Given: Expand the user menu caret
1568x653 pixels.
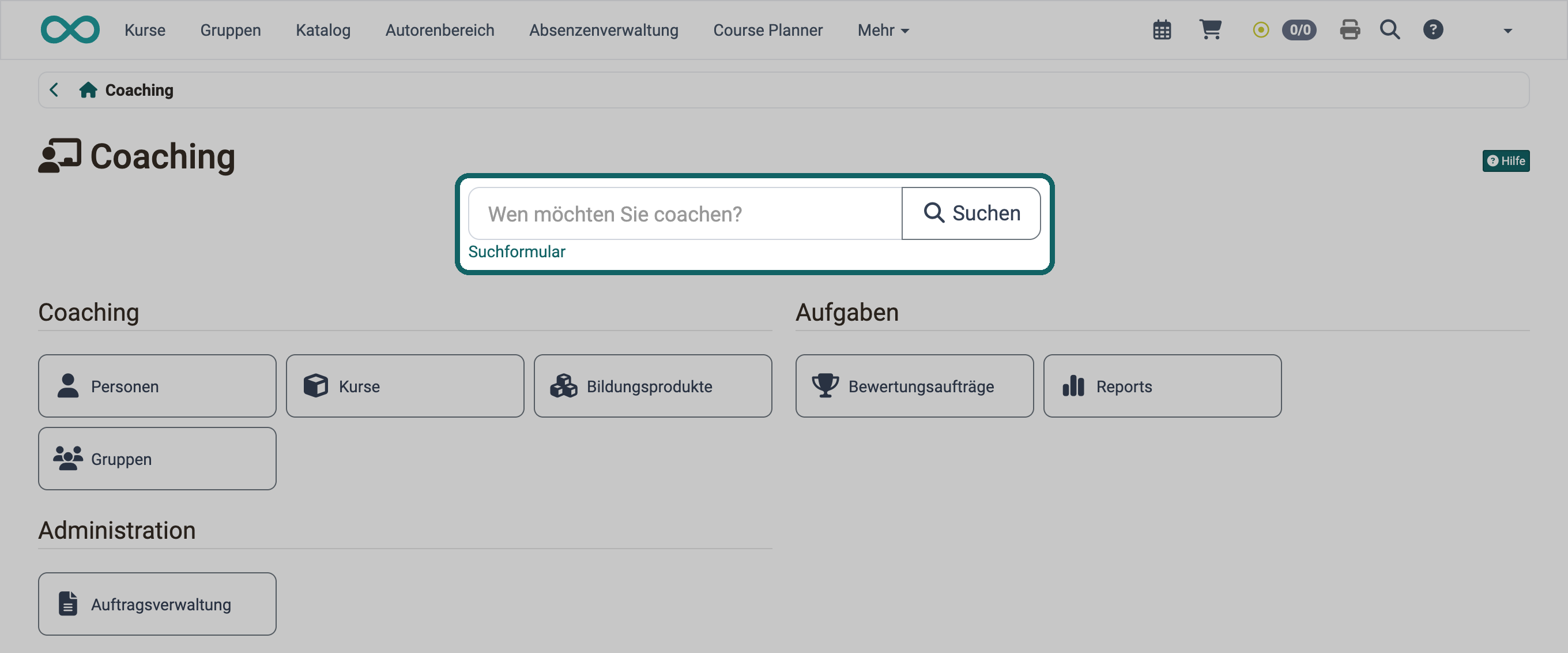Looking at the screenshot, I should [1507, 31].
